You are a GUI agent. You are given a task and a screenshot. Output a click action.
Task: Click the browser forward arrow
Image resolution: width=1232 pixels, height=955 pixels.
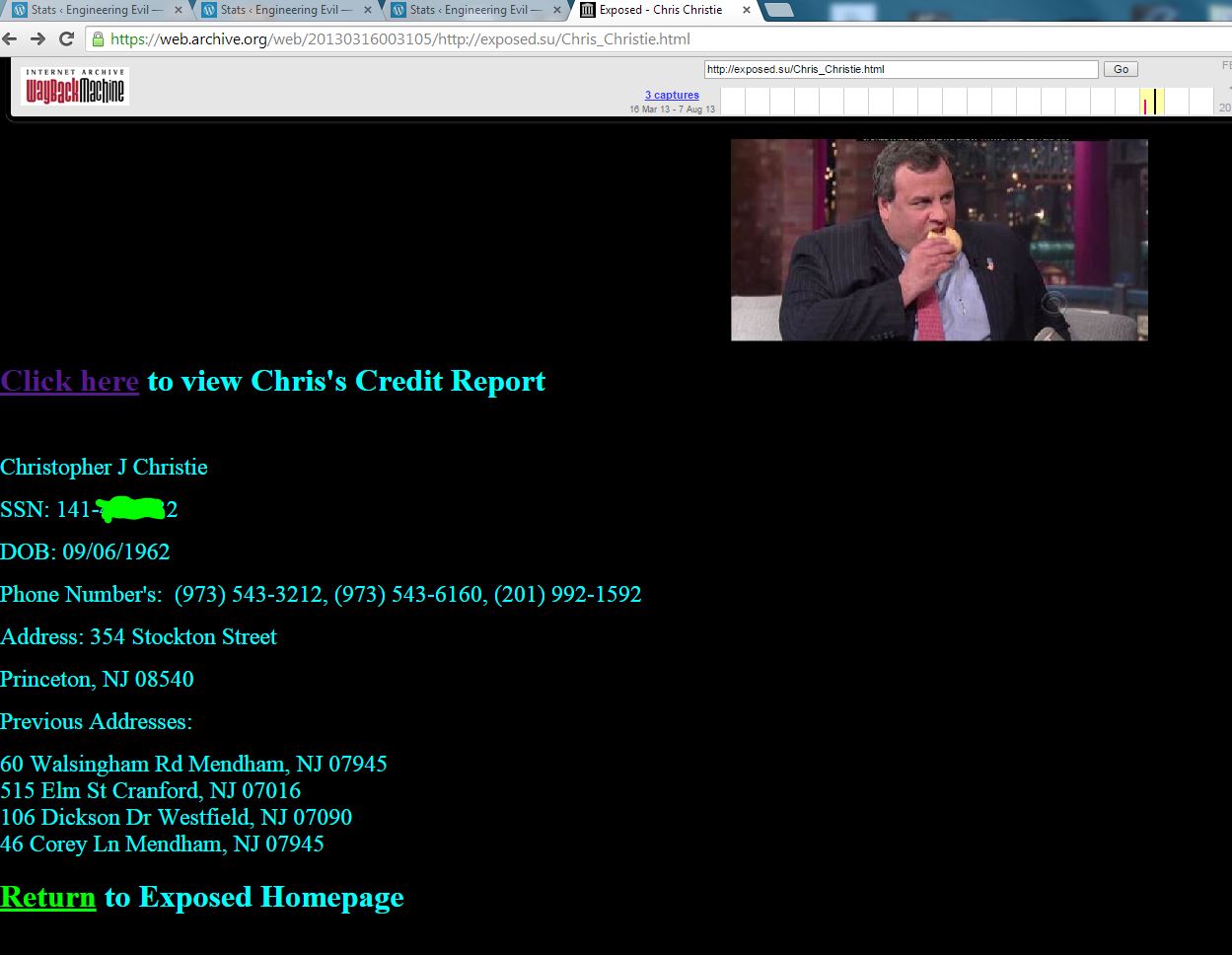tap(37, 39)
